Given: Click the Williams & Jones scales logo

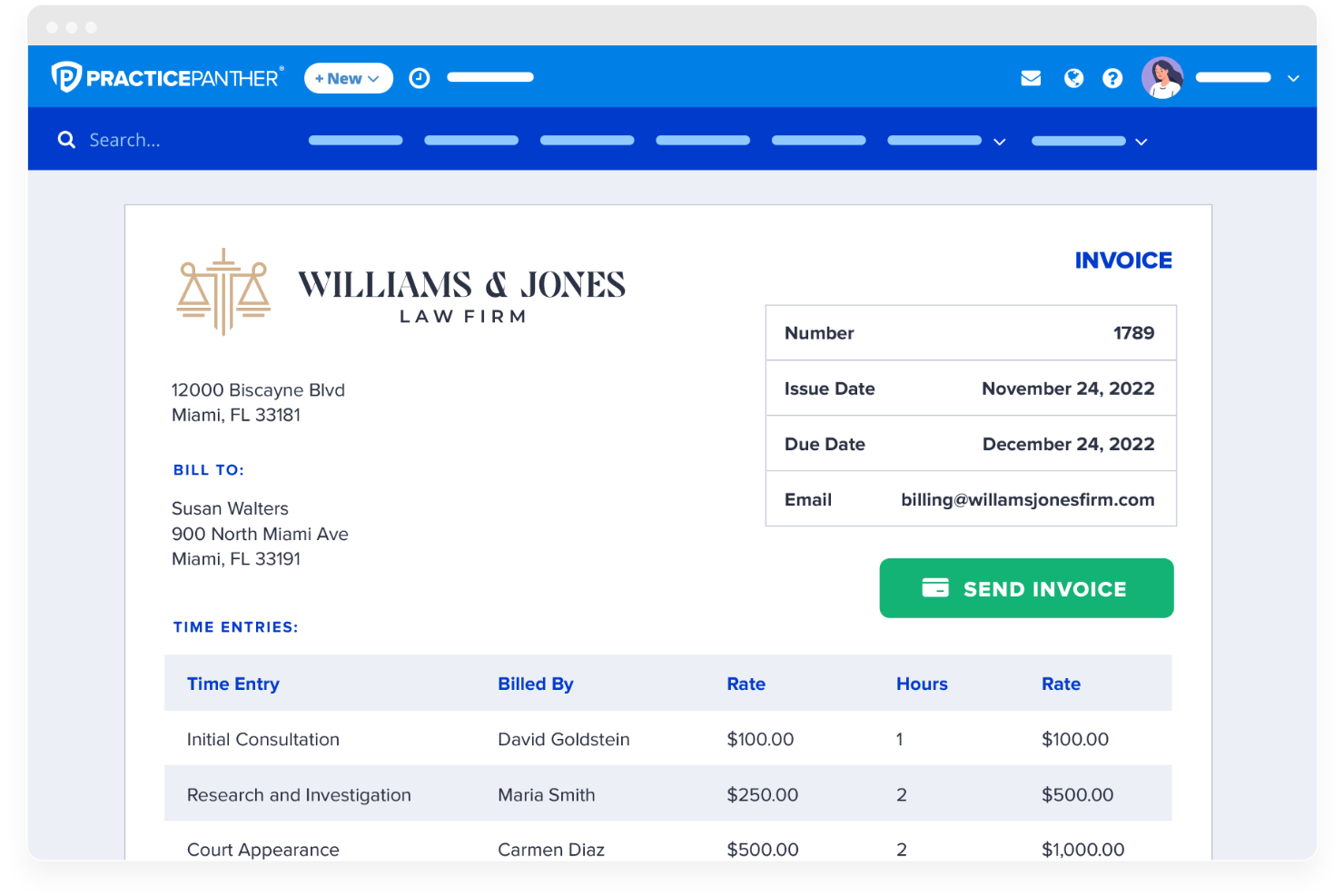Looking at the screenshot, I should pyautogui.click(x=222, y=290).
